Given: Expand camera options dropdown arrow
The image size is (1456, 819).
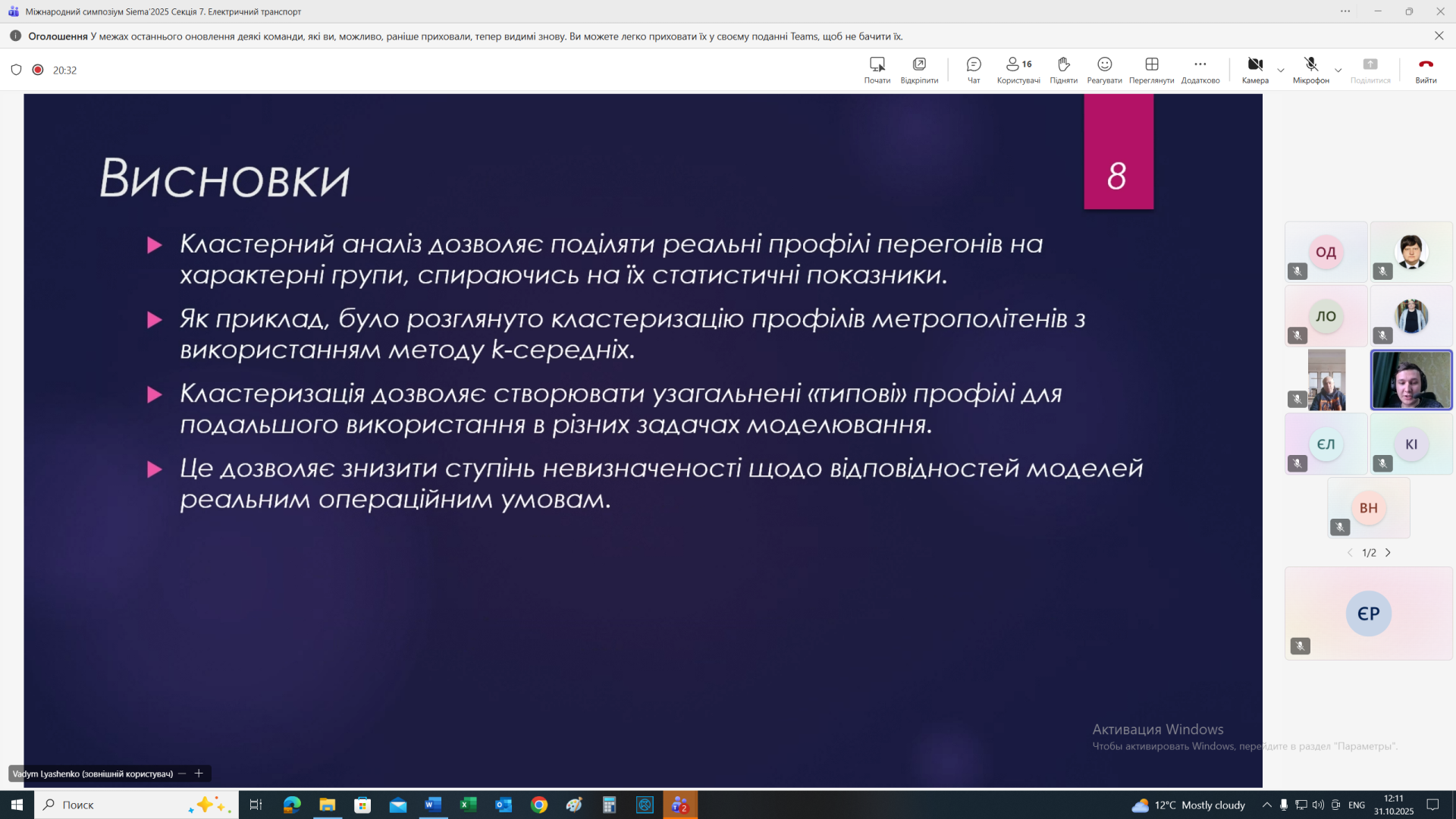Looking at the screenshot, I should (x=1281, y=71).
